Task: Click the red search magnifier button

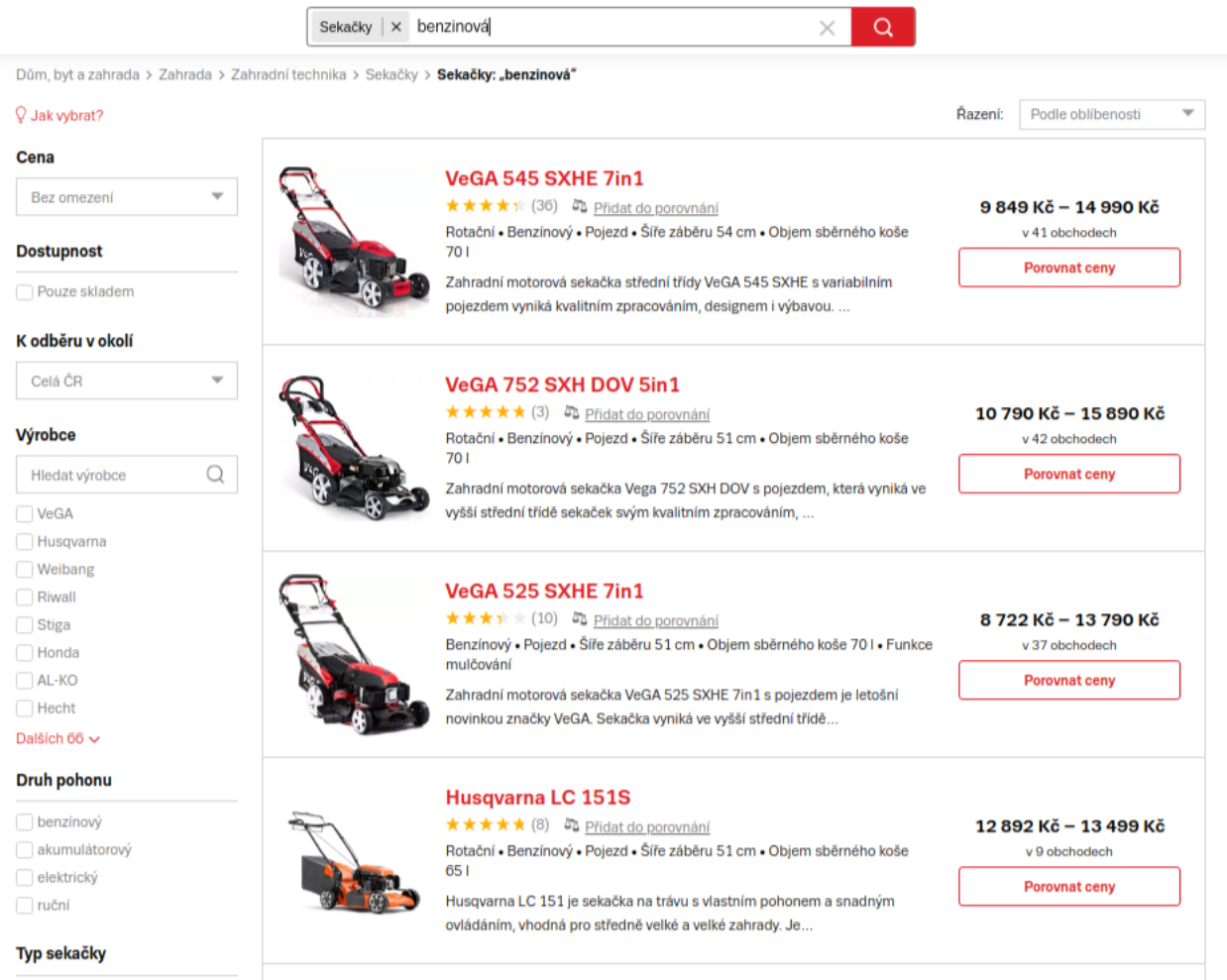Action: (x=882, y=27)
